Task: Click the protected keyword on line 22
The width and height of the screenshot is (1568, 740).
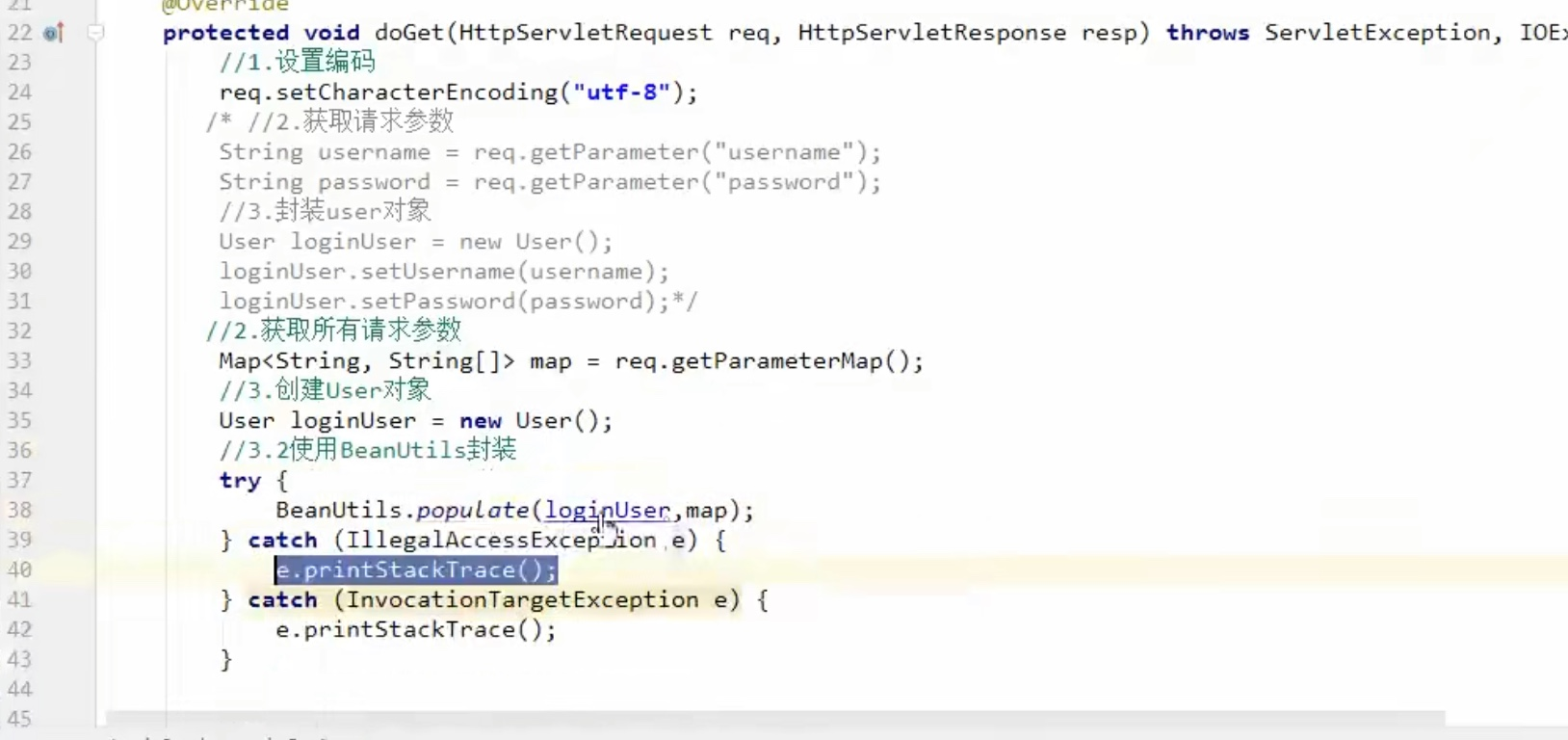Action: (x=225, y=33)
